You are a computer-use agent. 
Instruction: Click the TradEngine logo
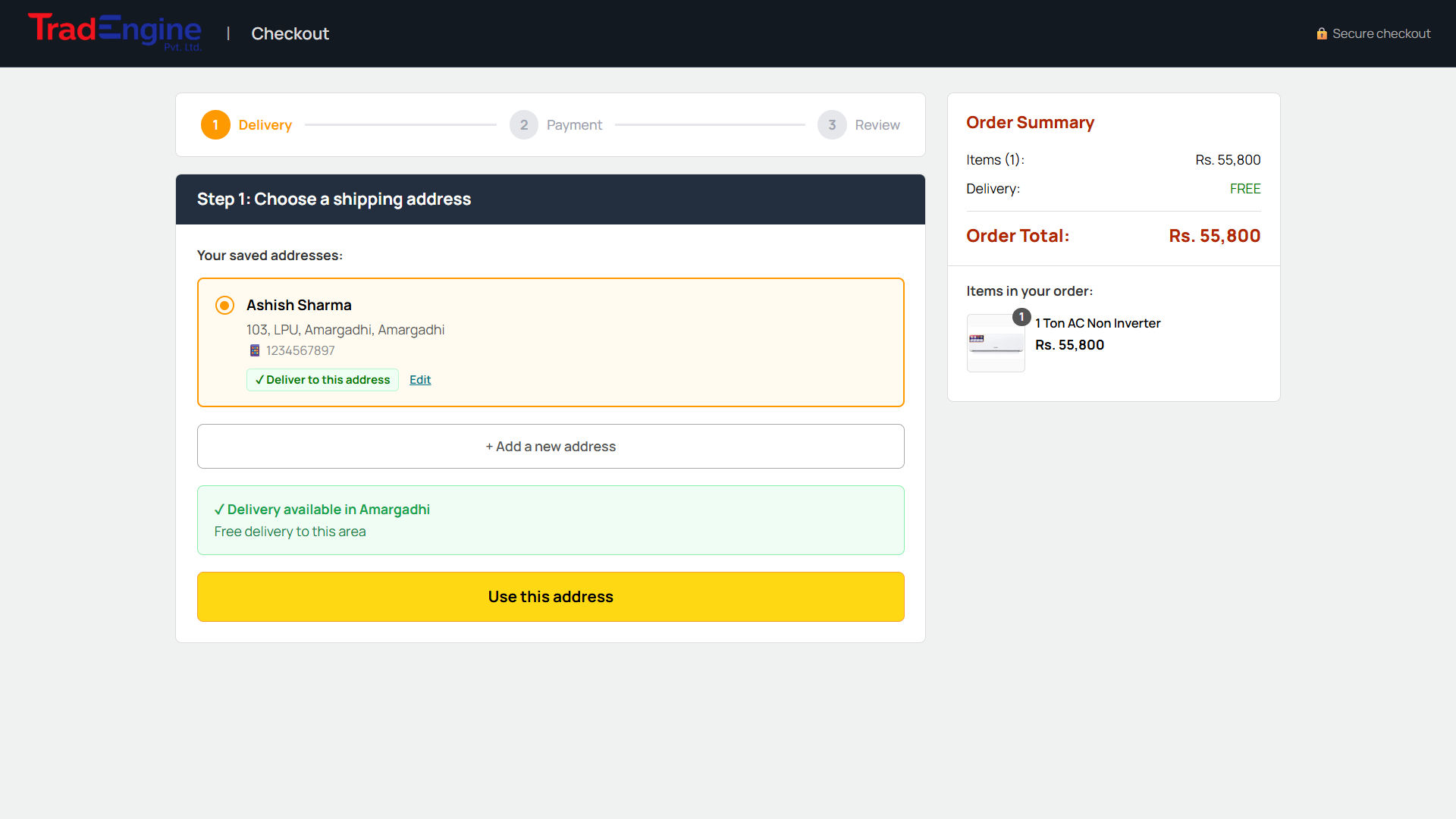115,33
